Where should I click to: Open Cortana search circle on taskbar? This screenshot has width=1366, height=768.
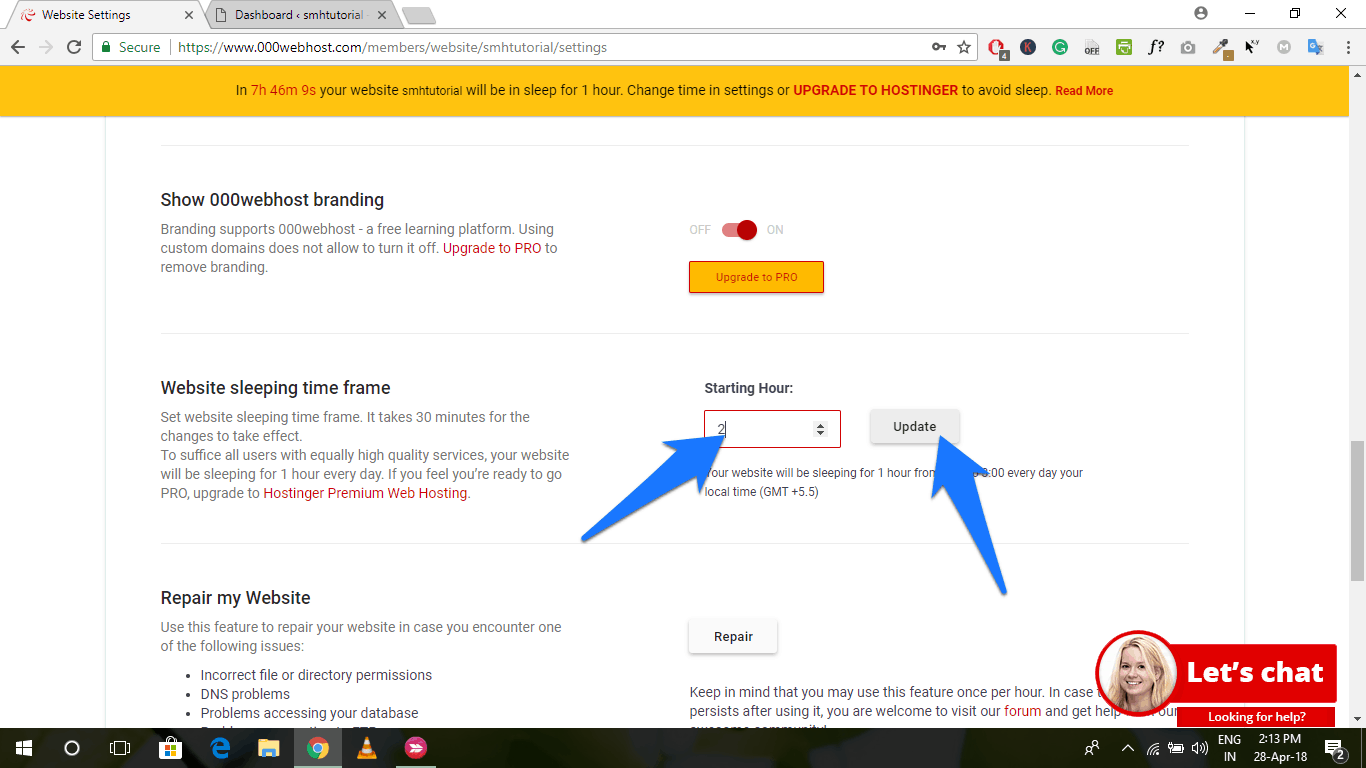pos(72,747)
